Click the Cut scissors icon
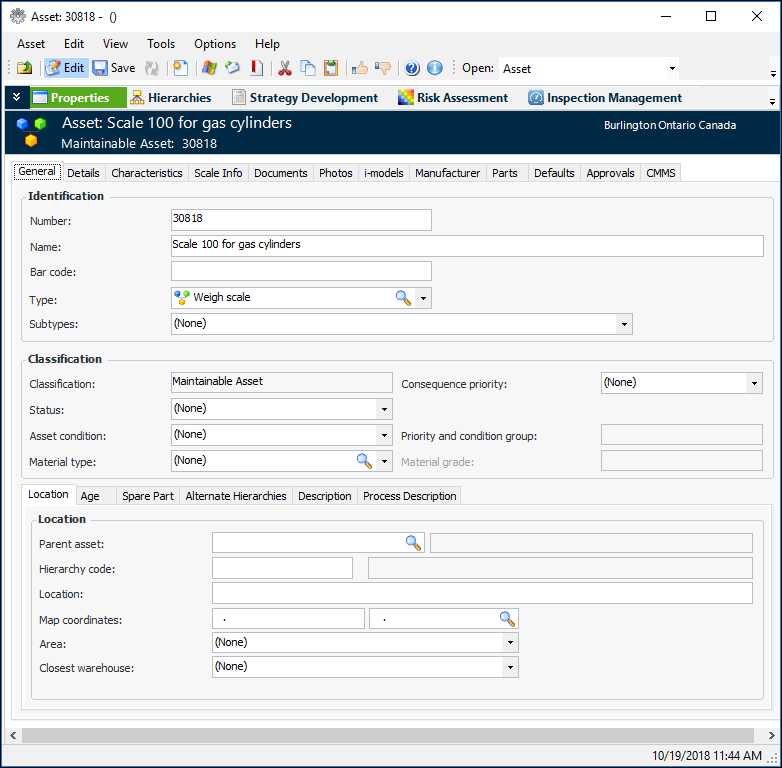782x768 pixels. coord(284,68)
